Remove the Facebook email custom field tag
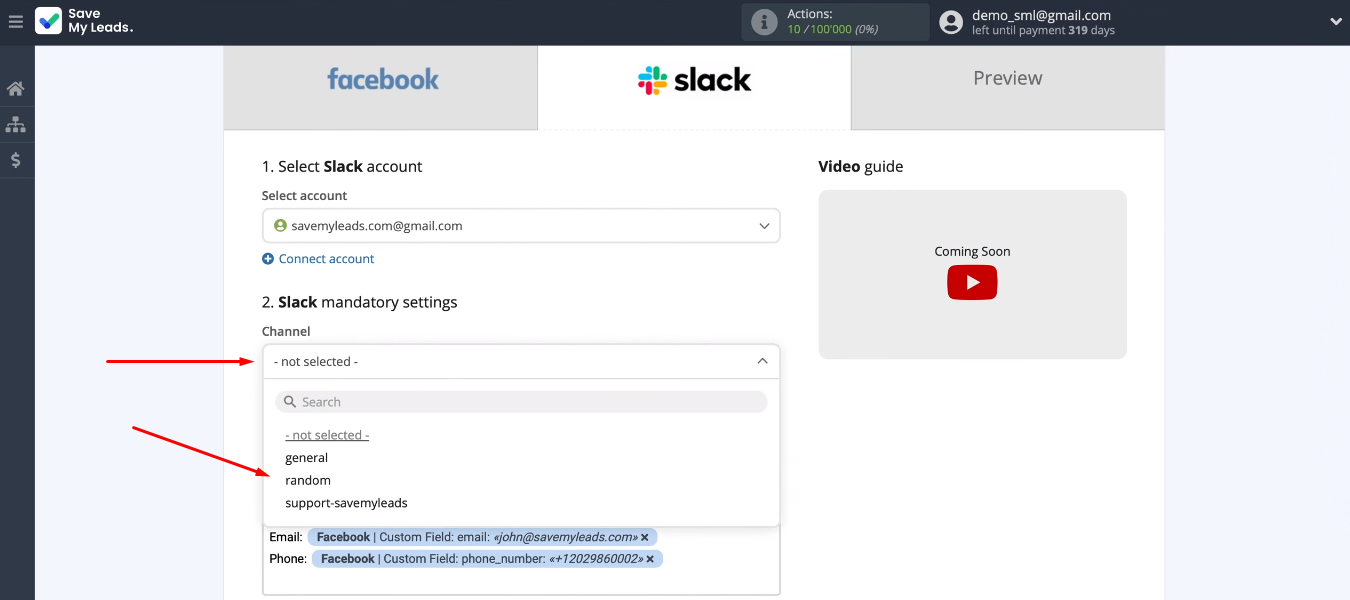 click(645, 537)
